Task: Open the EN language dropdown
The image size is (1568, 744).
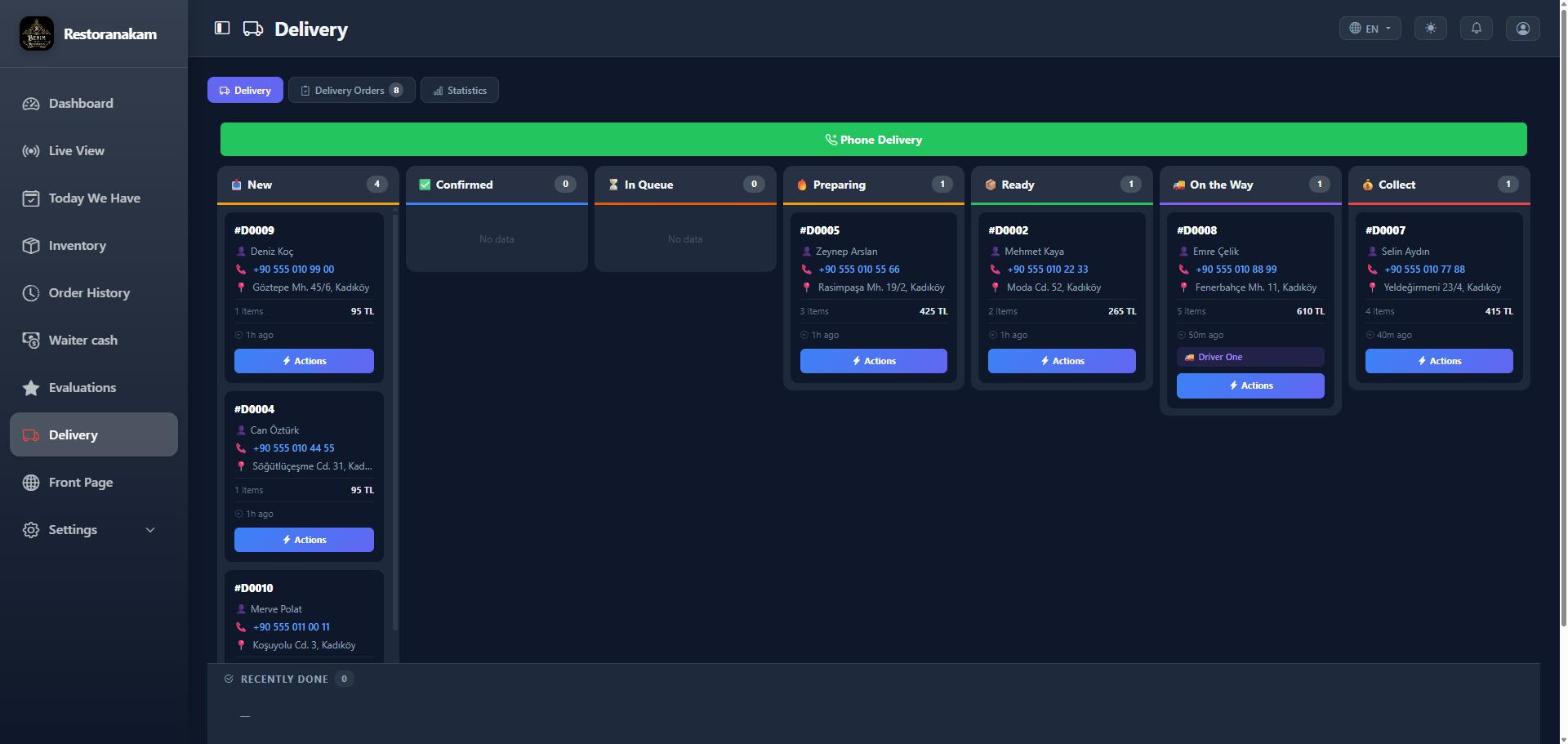Action: pyautogui.click(x=1370, y=28)
